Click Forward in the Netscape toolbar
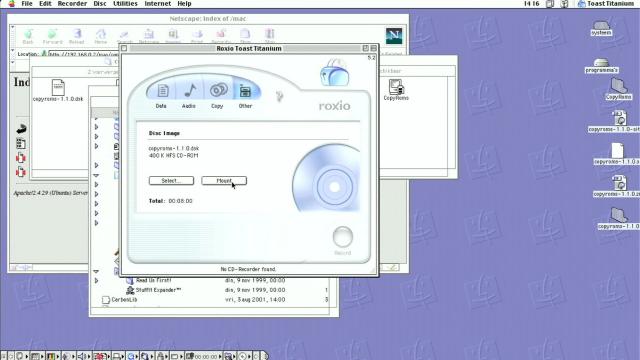Image resolution: width=640 pixels, height=360 pixels. [x=52, y=36]
